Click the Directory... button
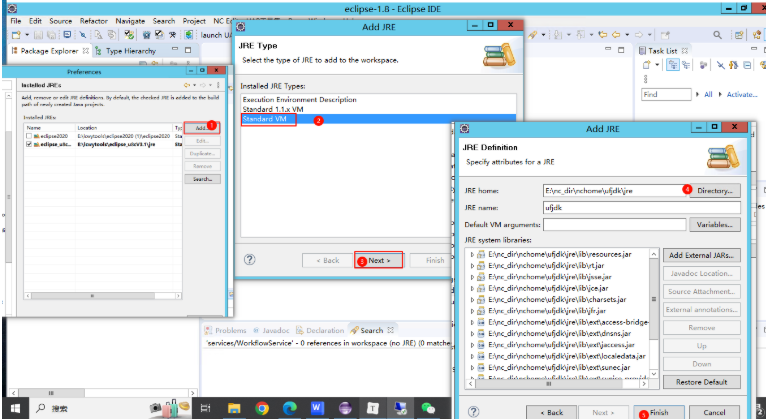Image resolution: width=770 pixels, height=420 pixels. 715,190
